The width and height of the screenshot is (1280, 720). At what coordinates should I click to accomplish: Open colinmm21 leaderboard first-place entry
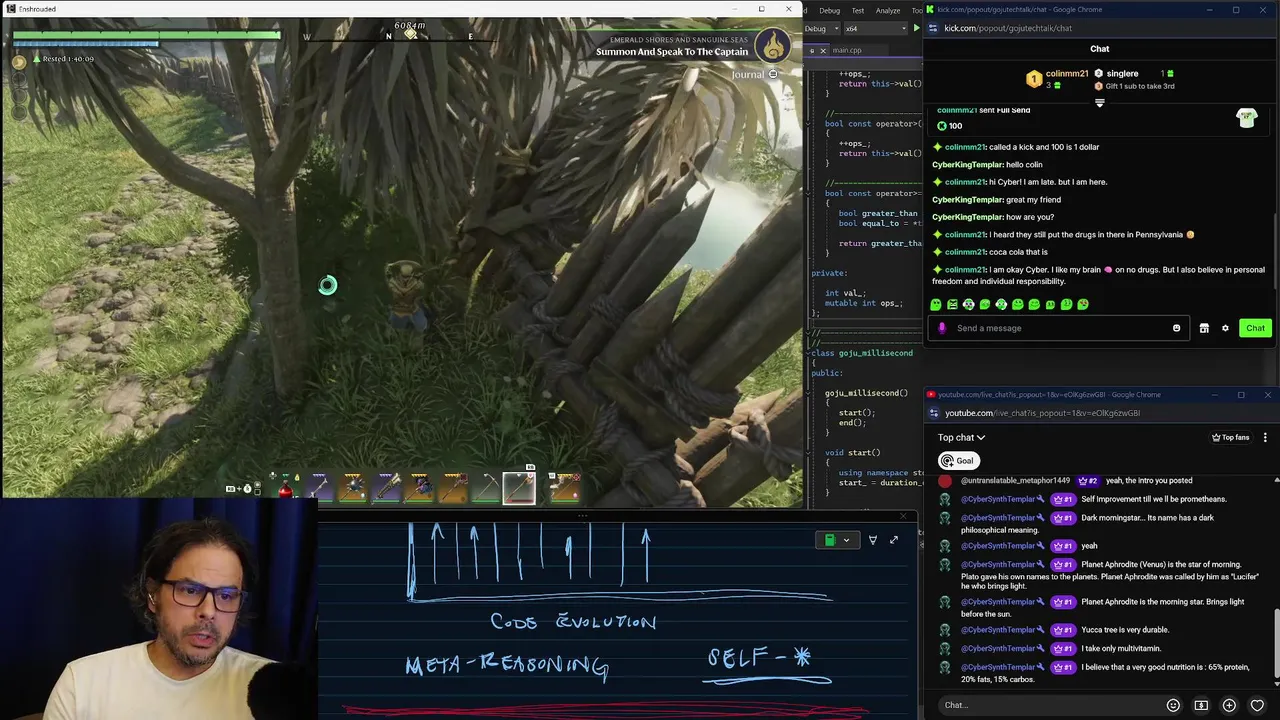[x=1057, y=78]
